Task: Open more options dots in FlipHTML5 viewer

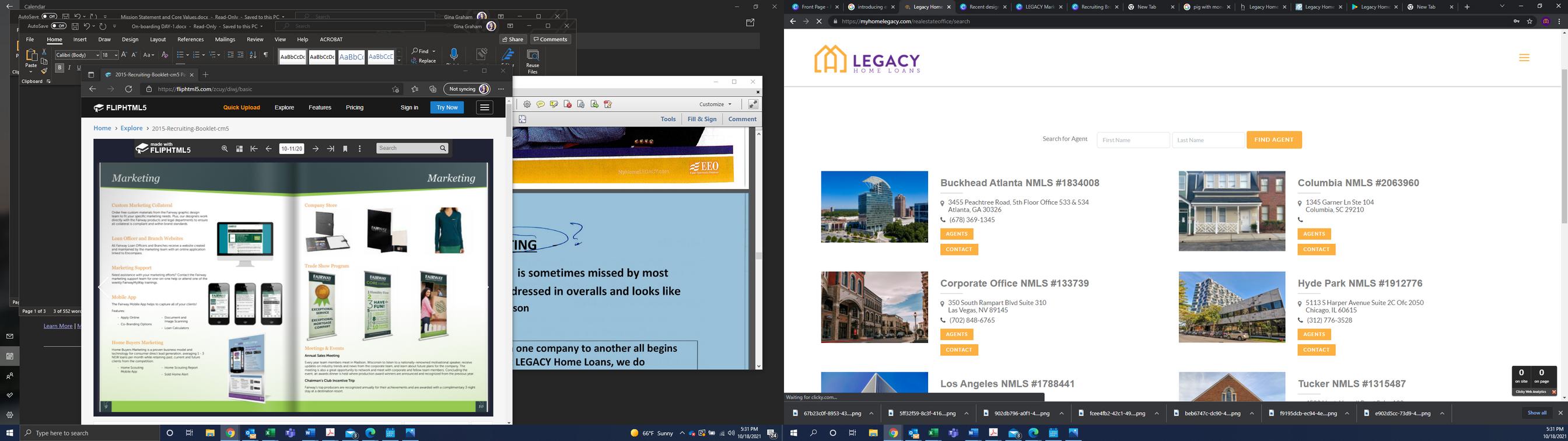Action: [360, 149]
